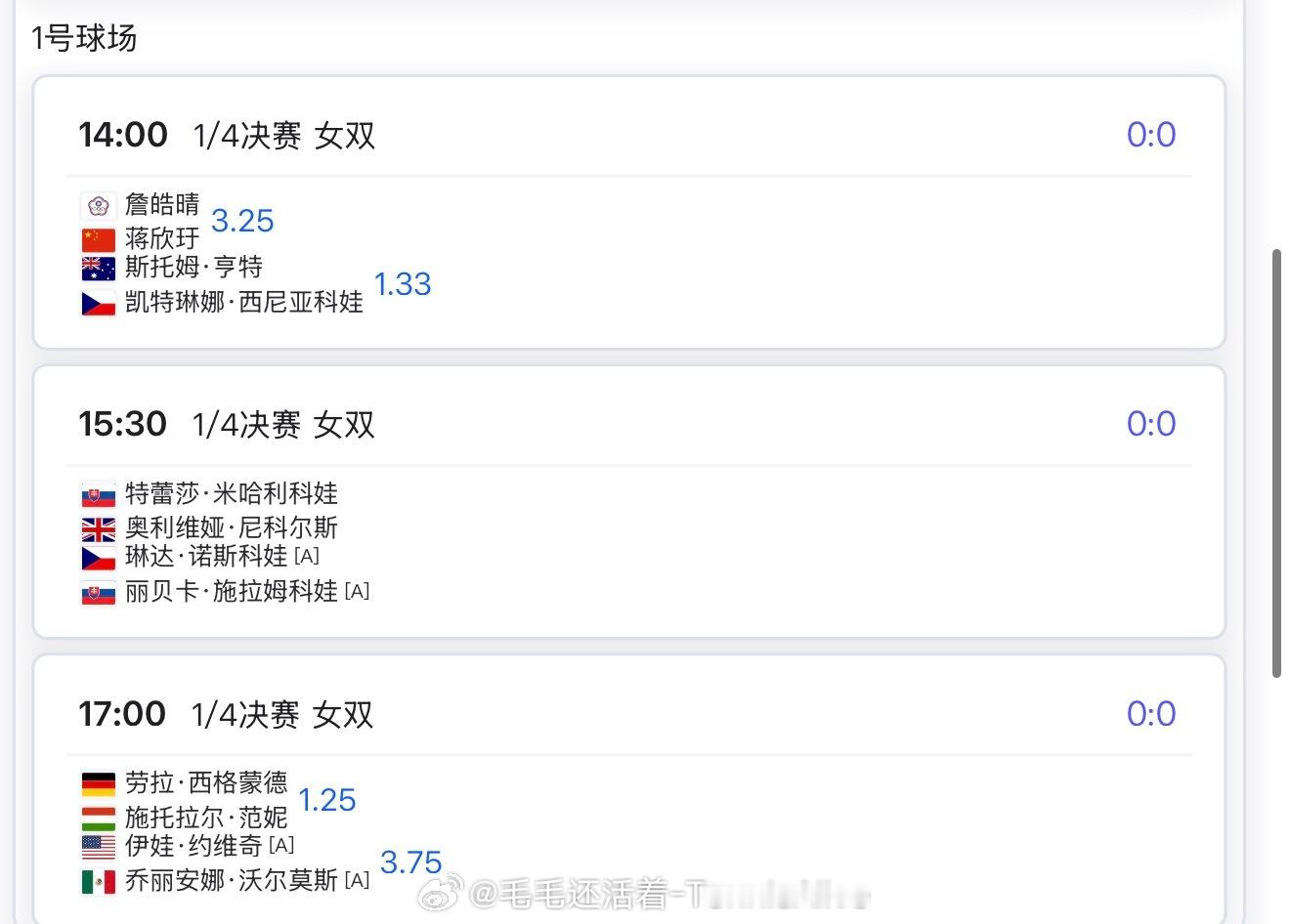Screen dimensions: 1290x924
Task: Click the flag icon beside 詹皓晴
Action: [x=98, y=205]
